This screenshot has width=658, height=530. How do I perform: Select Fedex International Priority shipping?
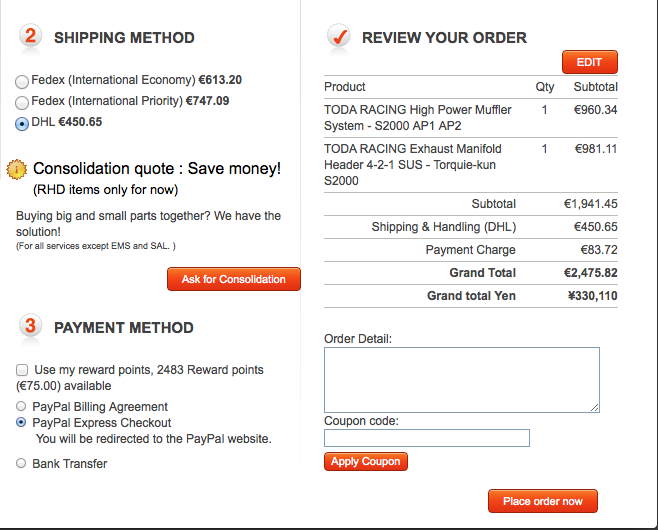[x=22, y=102]
